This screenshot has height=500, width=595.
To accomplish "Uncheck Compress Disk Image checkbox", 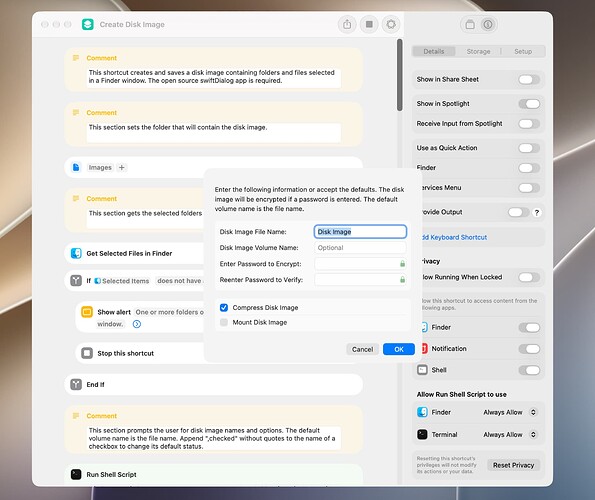I will coord(224,308).
